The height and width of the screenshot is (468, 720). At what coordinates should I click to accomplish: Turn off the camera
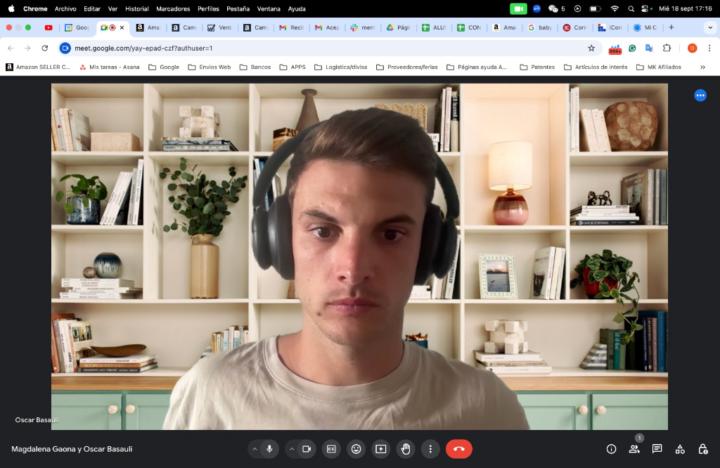click(x=307, y=449)
